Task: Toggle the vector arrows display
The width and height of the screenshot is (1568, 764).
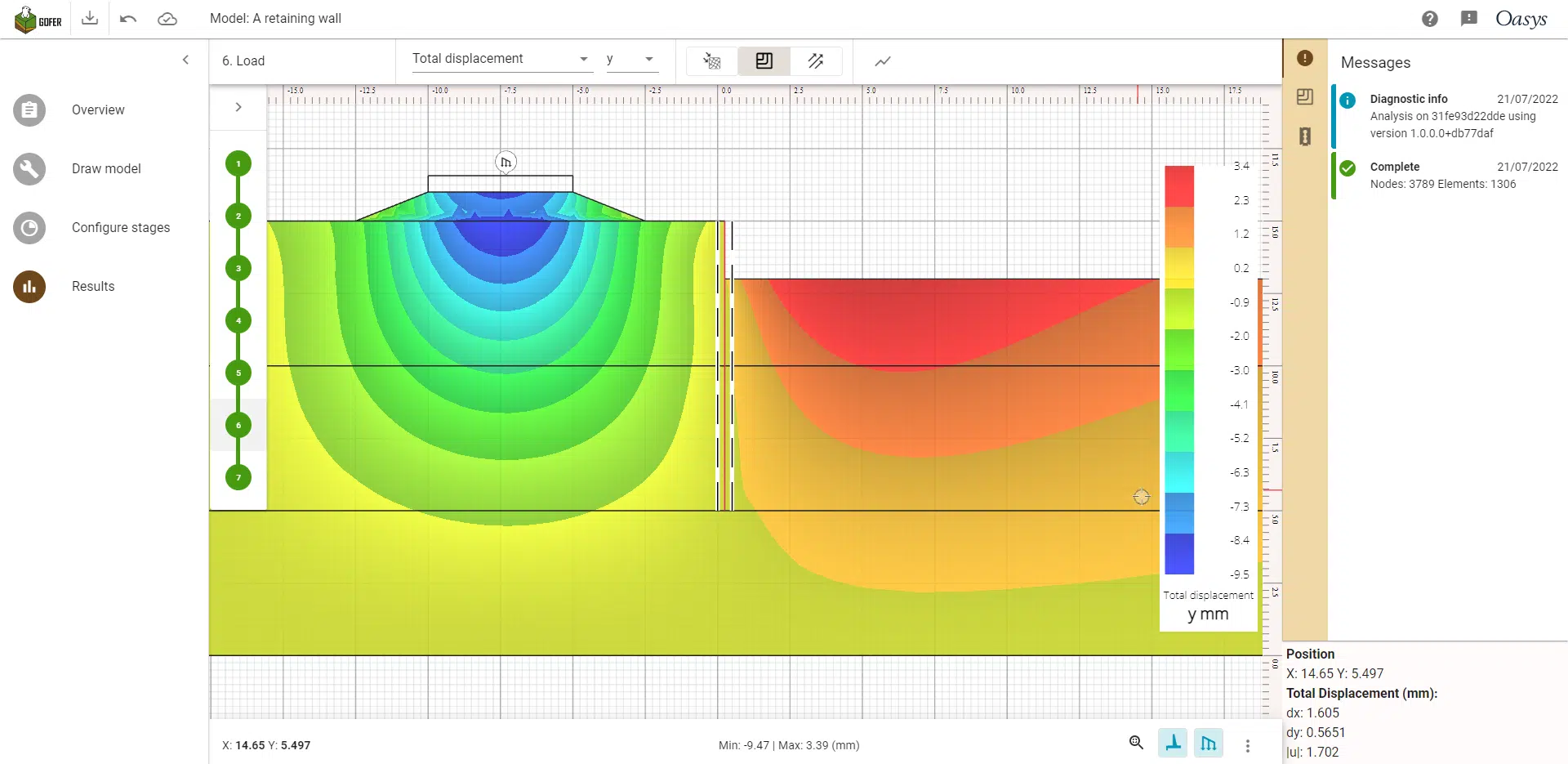Action: 816,61
